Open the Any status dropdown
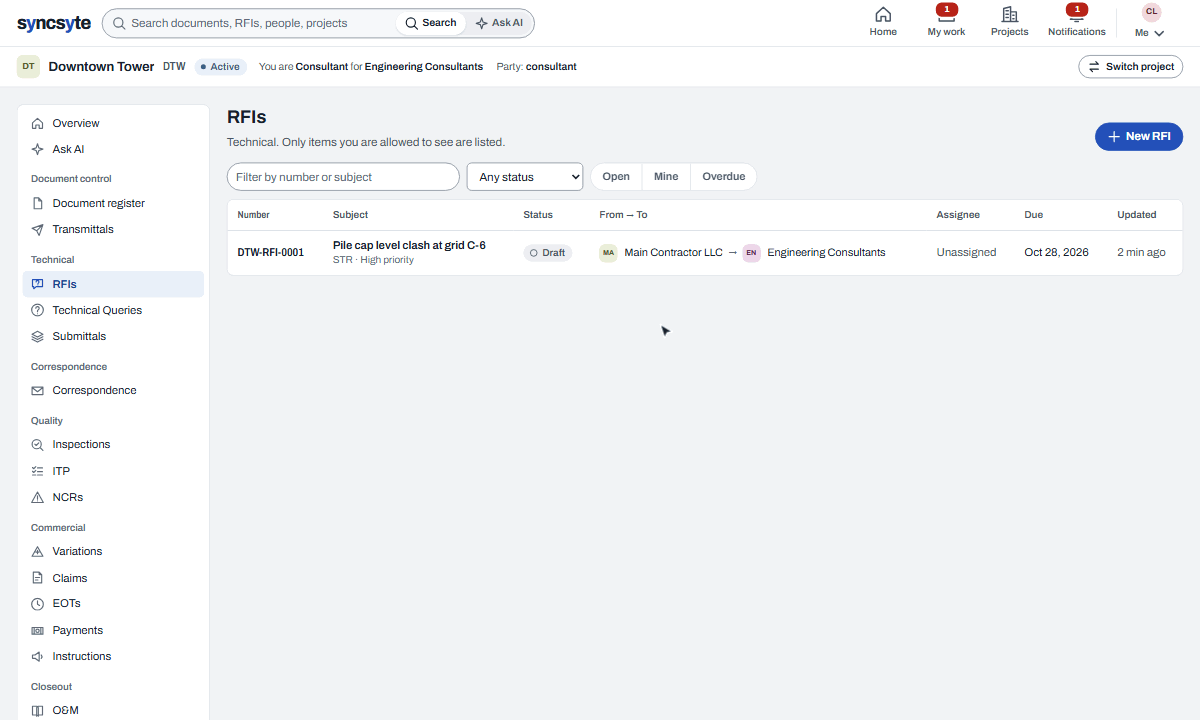The image size is (1200, 720). click(x=525, y=177)
